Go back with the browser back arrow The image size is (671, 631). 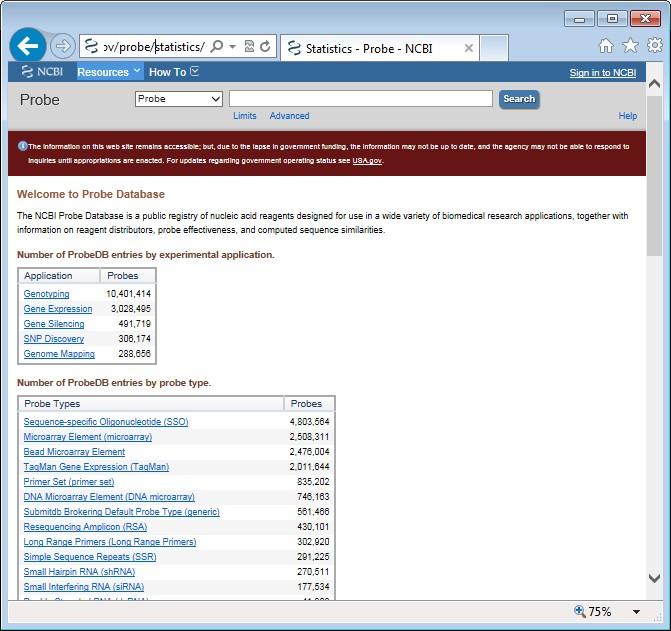coord(28,46)
